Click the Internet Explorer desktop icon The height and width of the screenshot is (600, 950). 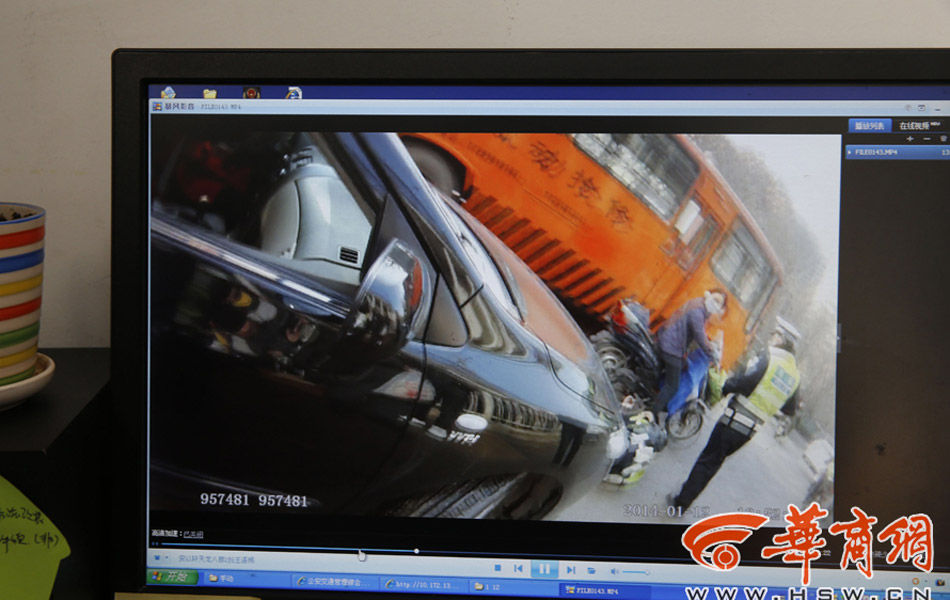click(x=294, y=93)
